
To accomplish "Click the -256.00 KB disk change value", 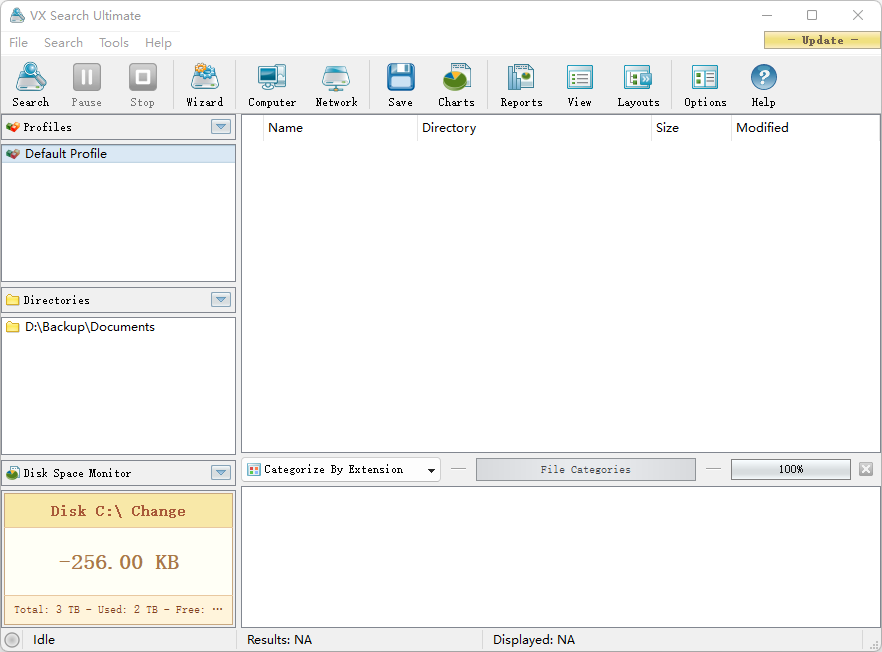I will (119, 562).
